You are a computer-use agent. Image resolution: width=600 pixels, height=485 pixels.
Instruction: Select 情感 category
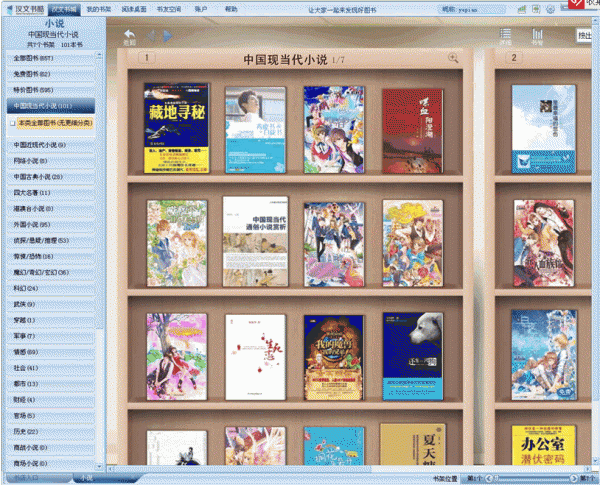(x=51, y=352)
